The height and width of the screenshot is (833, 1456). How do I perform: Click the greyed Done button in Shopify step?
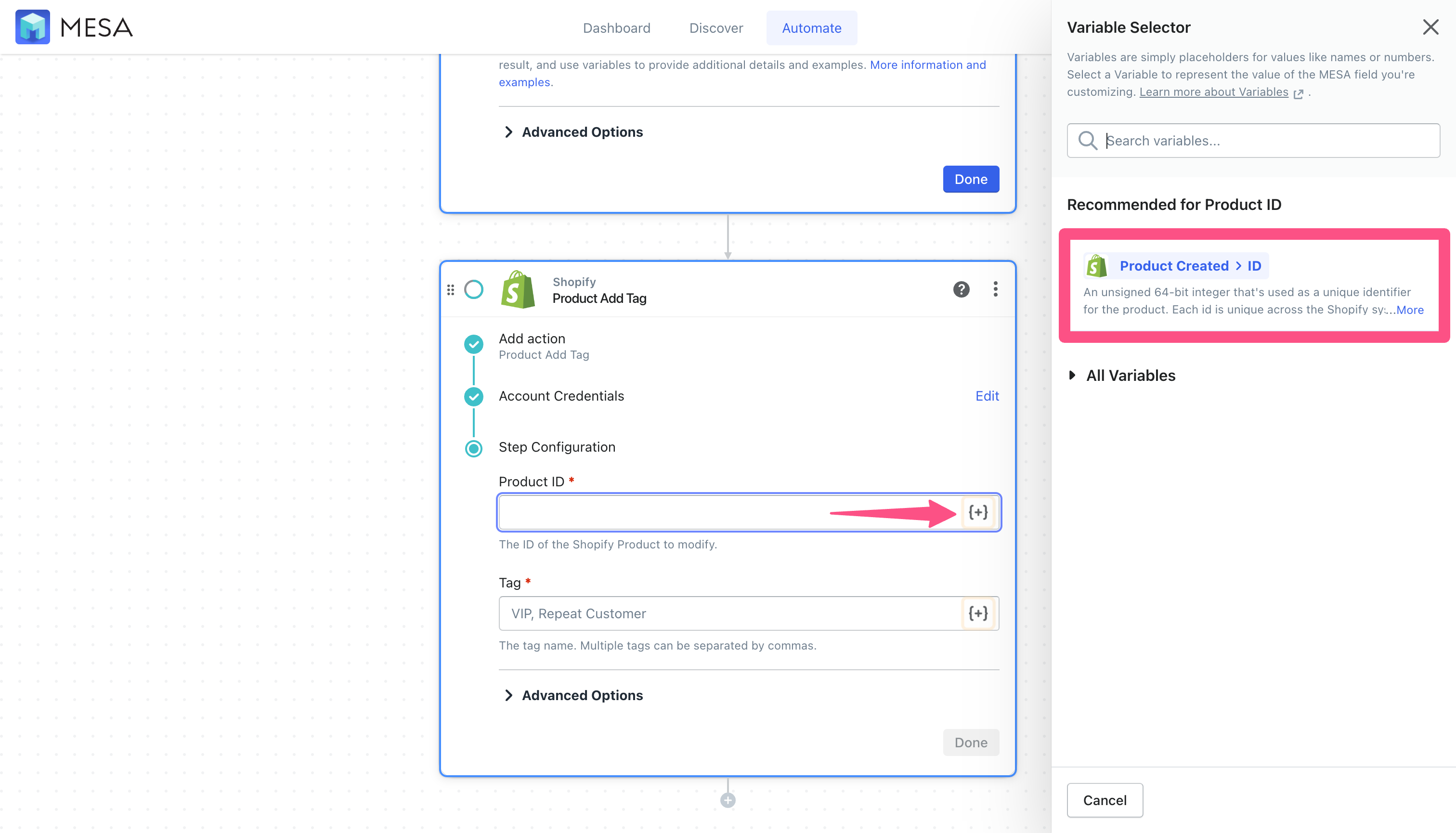coord(971,742)
